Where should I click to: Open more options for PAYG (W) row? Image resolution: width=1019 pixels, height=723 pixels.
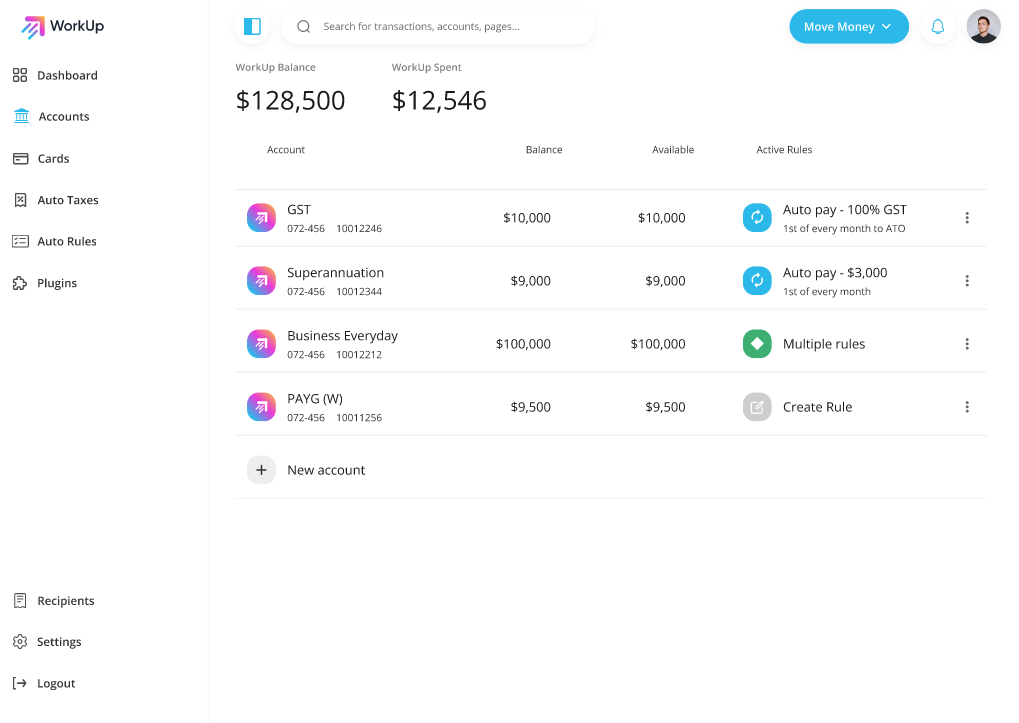tap(967, 407)
